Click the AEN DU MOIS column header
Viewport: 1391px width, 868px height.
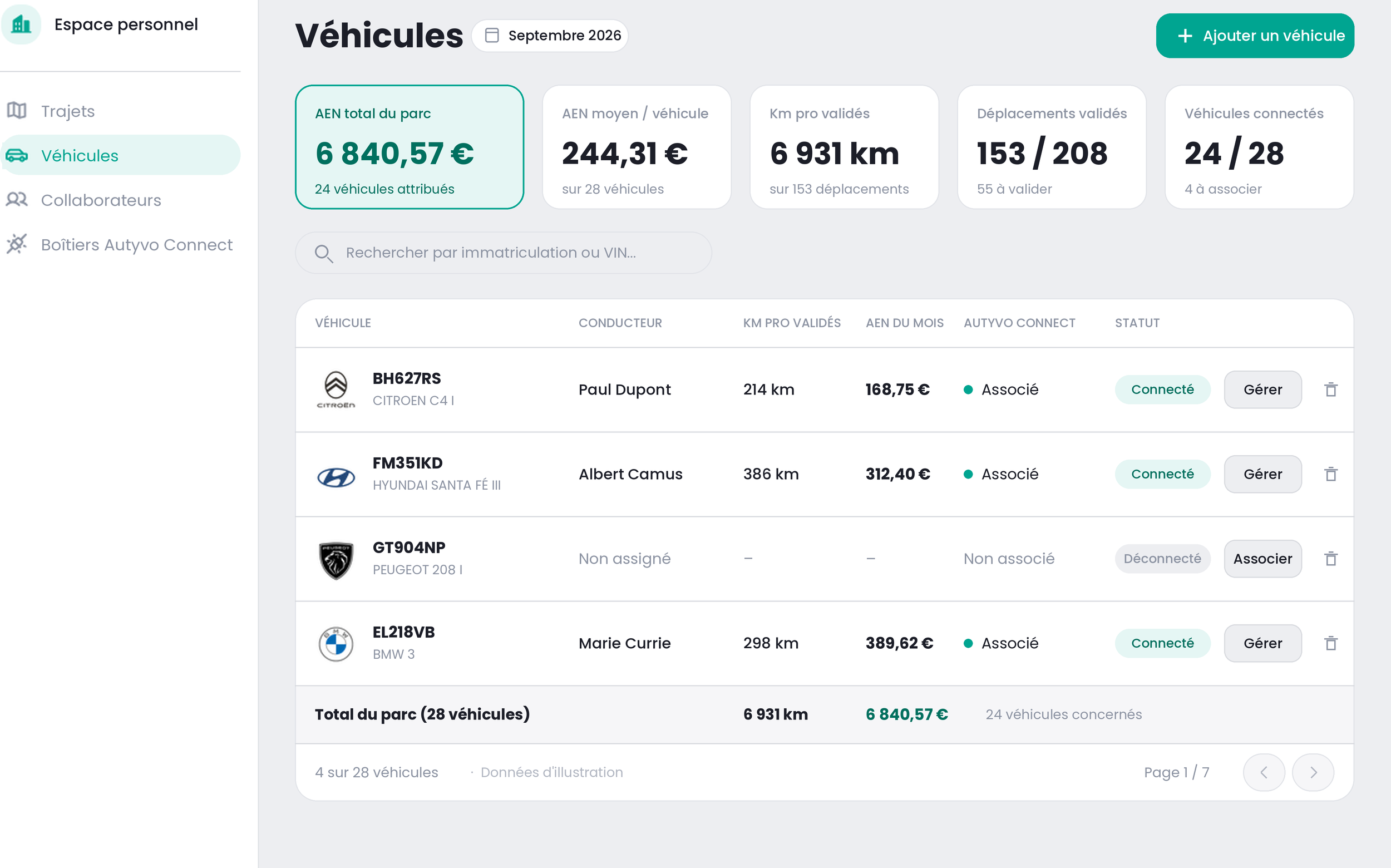pyautogui.click(x=904, y=323)
